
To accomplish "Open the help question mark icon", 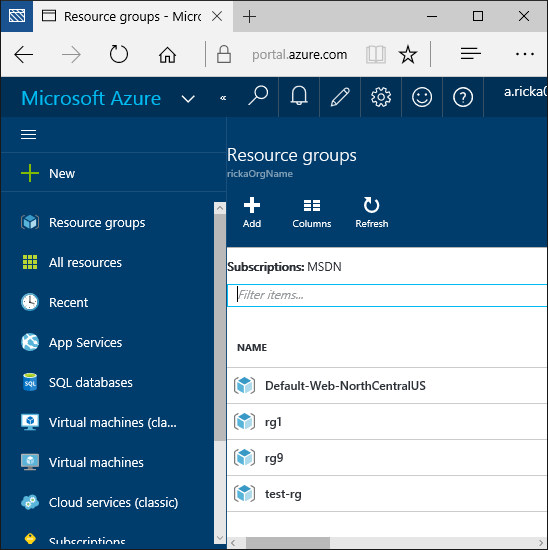I will [463, 97].
